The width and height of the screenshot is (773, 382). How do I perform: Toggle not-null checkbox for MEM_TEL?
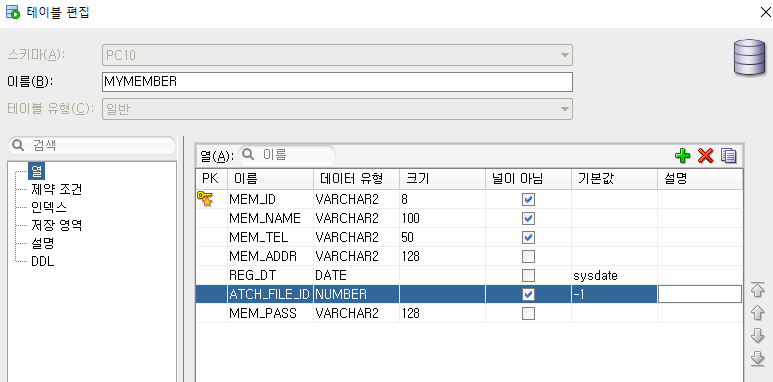click(x=528, y=238)
